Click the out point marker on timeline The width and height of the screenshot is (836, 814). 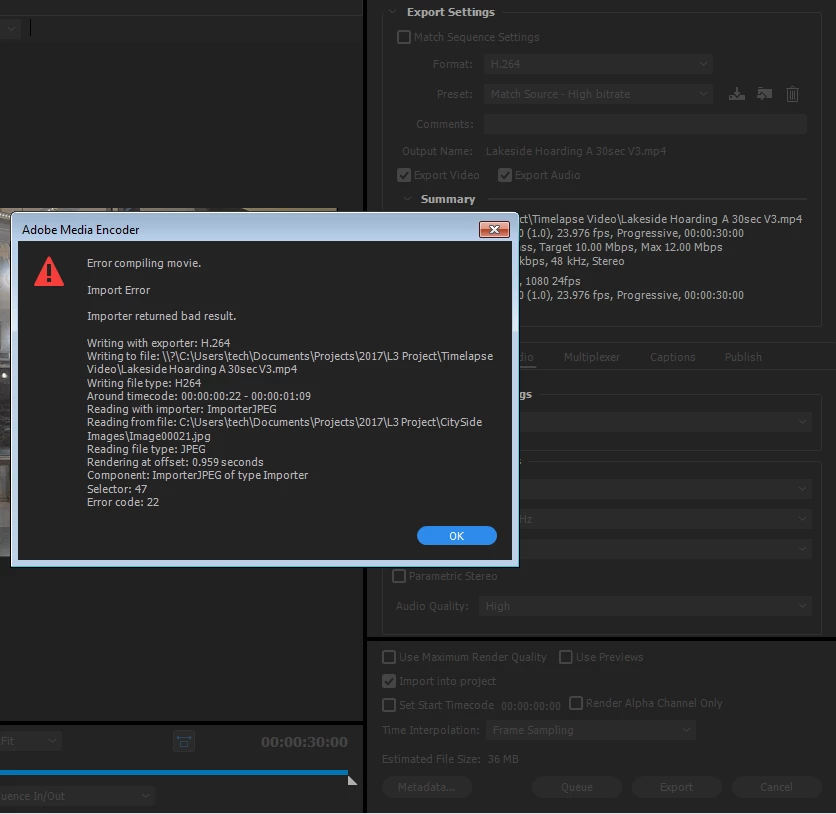coord(352,780)
